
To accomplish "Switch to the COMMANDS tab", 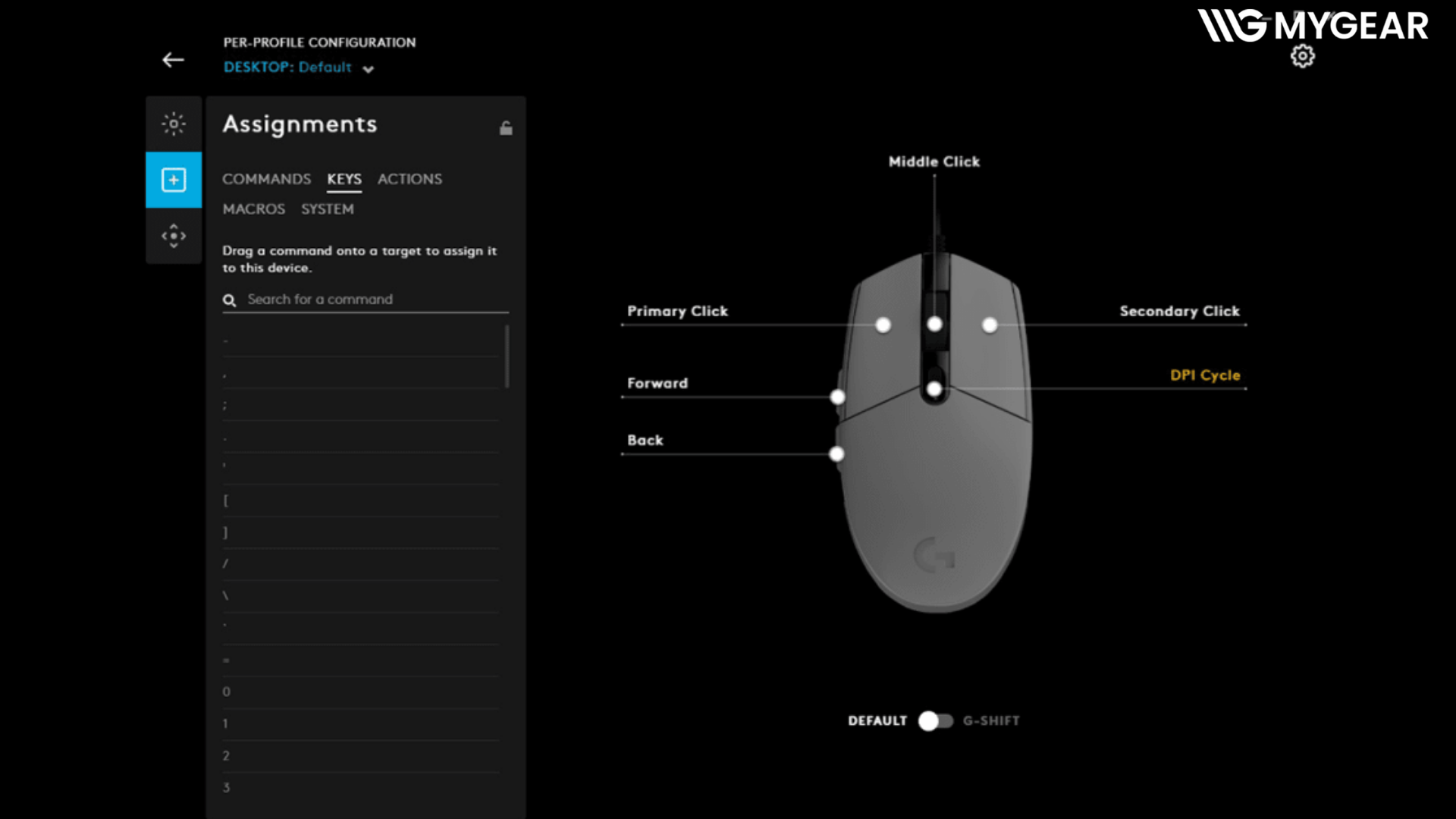I will pos(266,179).
